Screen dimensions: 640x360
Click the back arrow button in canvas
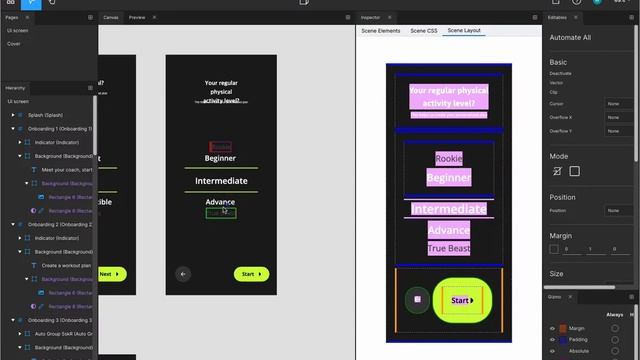pos(183,274)
